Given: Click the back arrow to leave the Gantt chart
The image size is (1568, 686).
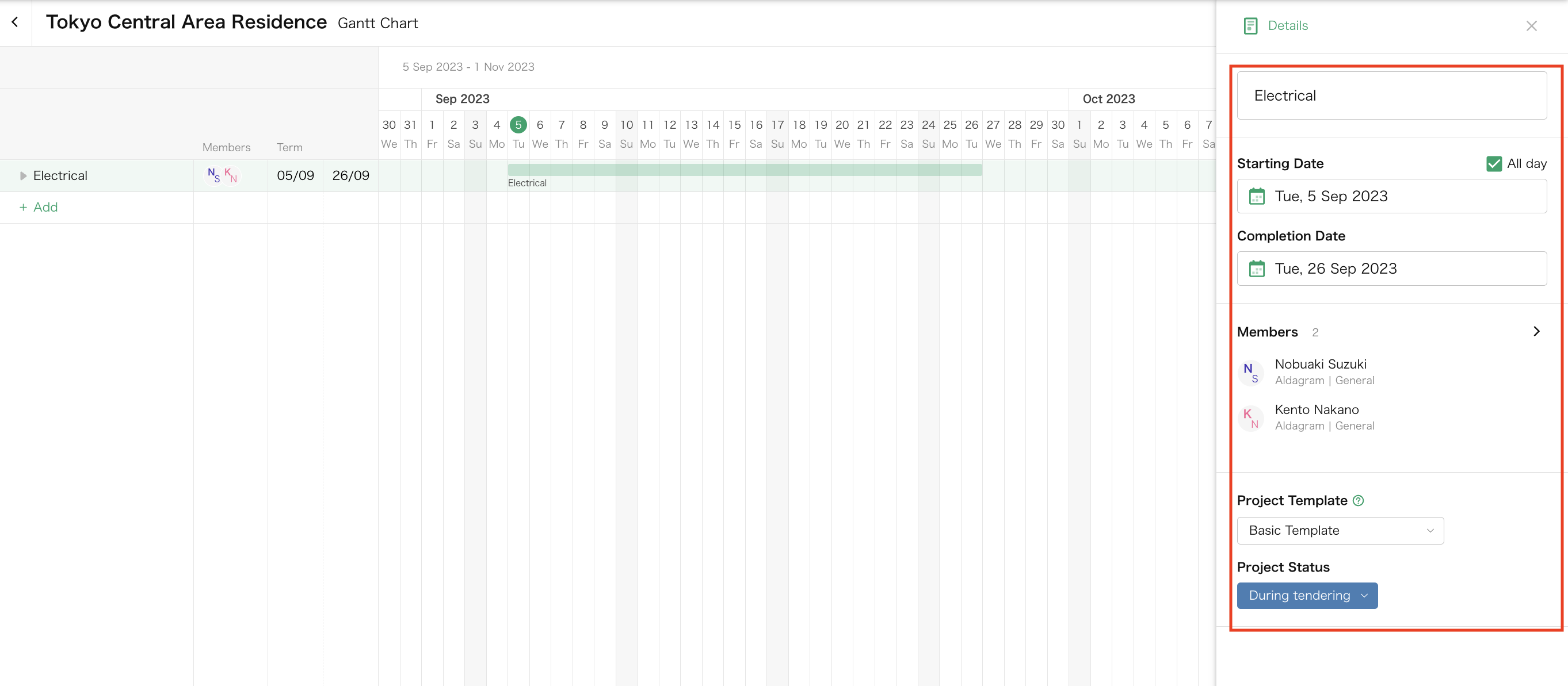Looking at the screenshot, I should tap(14, 21).
